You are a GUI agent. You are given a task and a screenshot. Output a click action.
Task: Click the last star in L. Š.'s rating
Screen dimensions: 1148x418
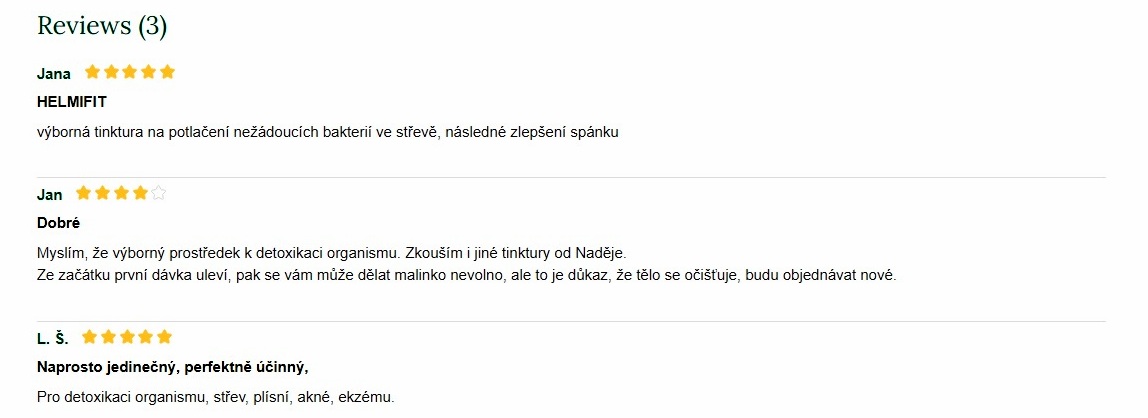coord(164,337)
